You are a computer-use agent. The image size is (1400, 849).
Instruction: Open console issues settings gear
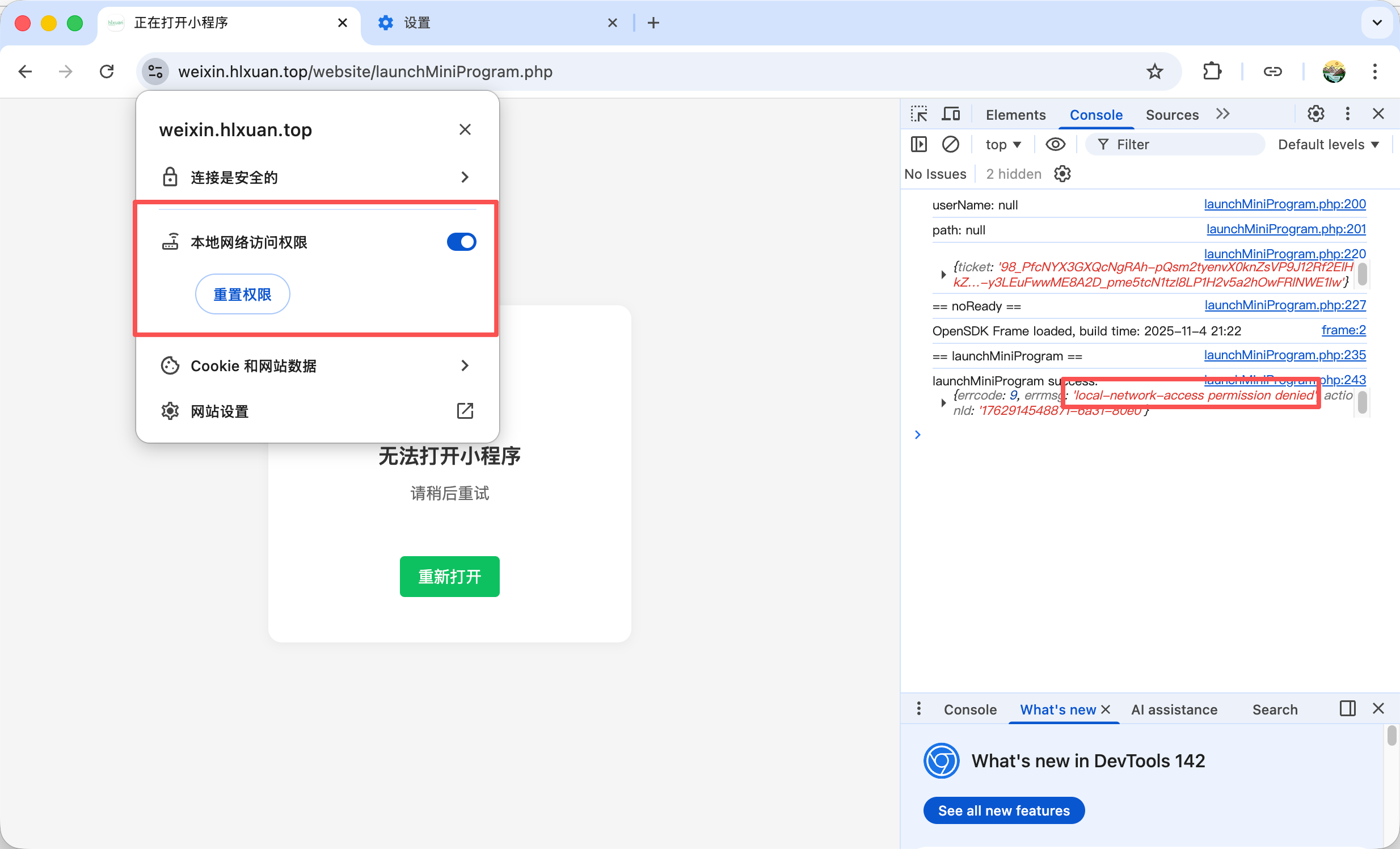1062,174
